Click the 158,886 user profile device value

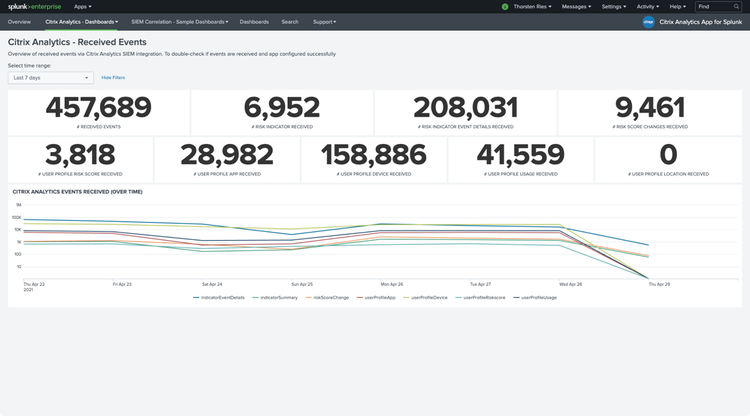tap(374, 154)
